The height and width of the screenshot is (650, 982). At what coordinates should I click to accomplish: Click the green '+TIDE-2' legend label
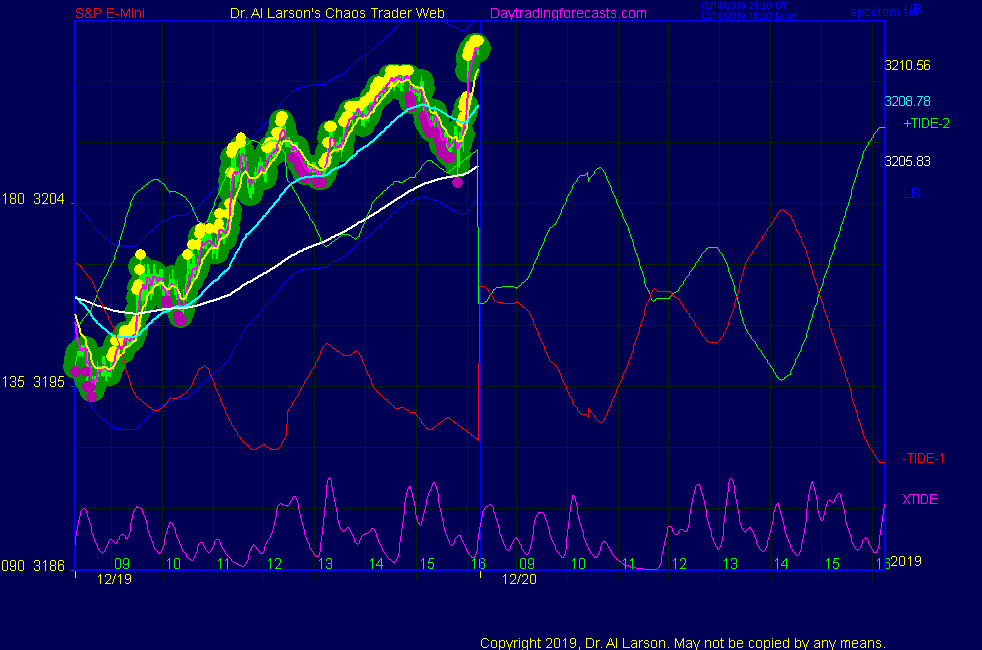coord(926,123)
